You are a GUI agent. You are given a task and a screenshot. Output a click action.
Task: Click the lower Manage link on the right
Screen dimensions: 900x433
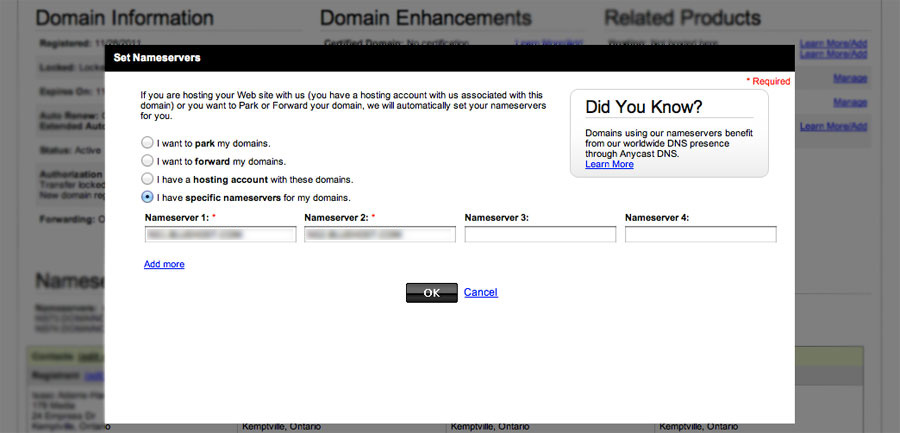[849, 102]
